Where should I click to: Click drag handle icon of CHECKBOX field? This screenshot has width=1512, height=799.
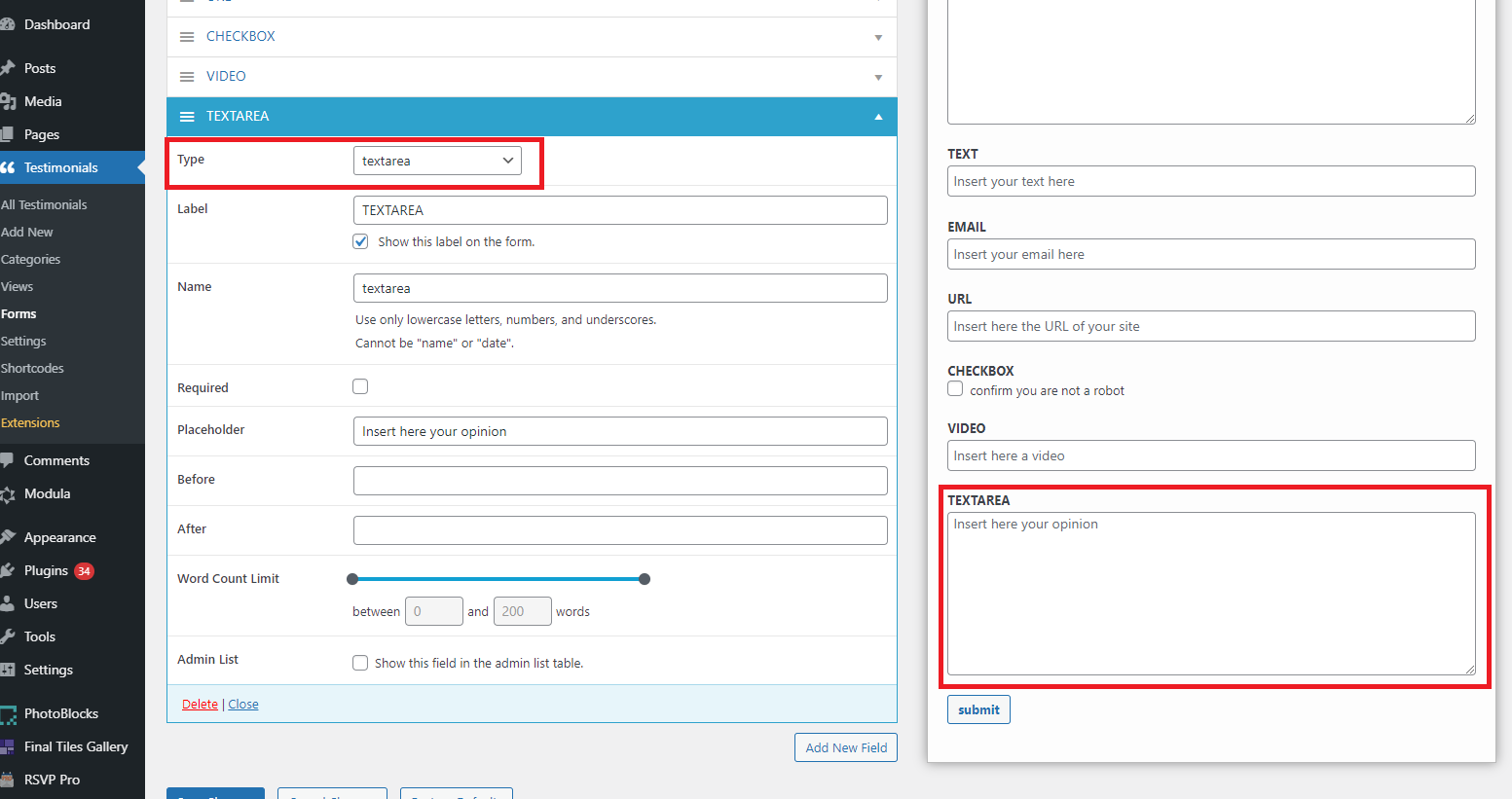pyautogui.click(x=187, y=37)
